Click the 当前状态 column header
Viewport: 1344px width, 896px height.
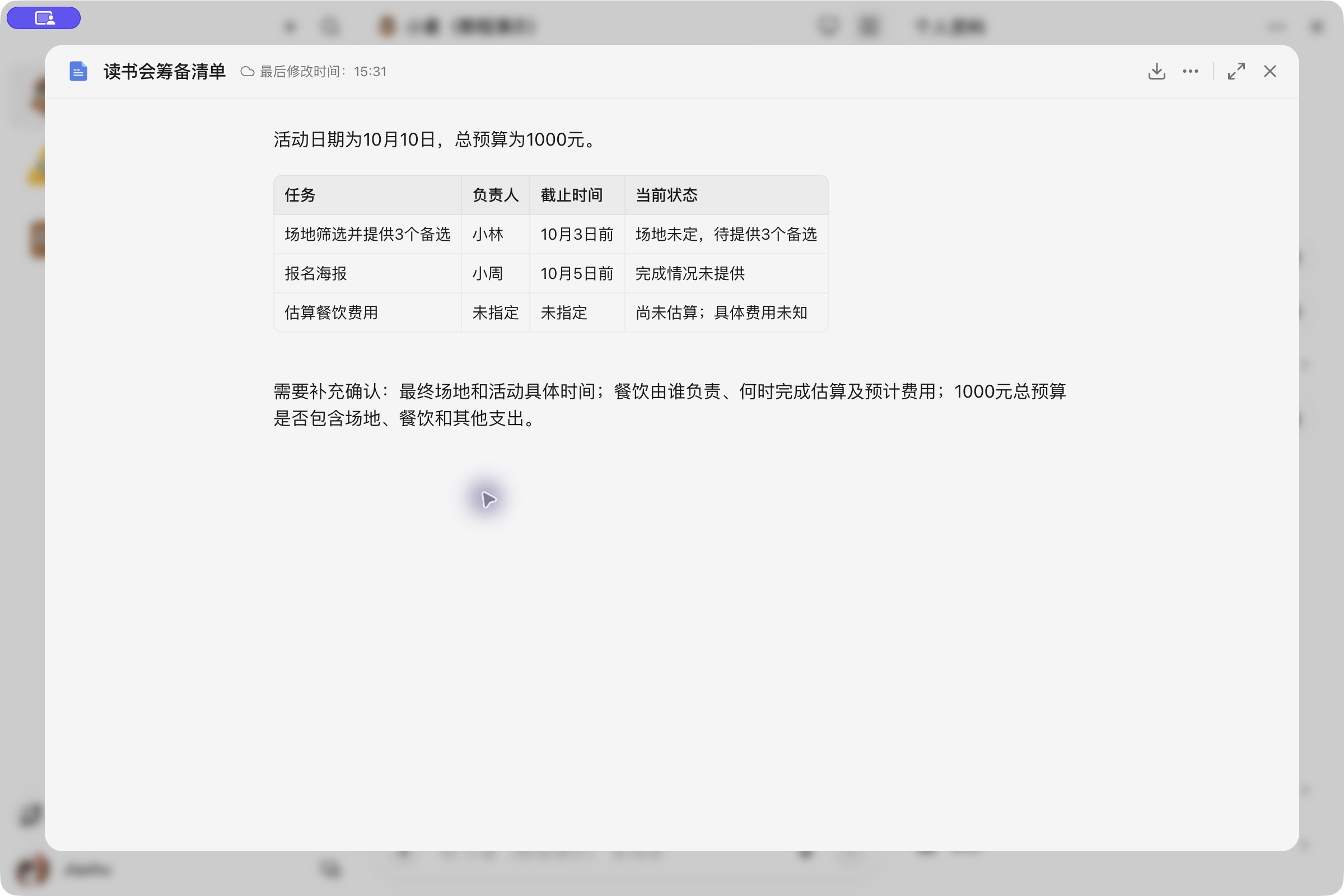point(726,195)
